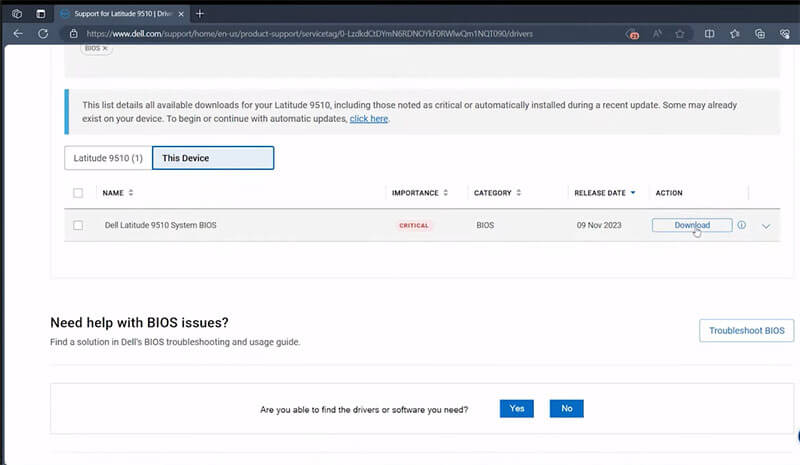Screen dimensions: 800x465
Task: Close the Support for Latitude 9510 tab
Action: click(181, 14)
